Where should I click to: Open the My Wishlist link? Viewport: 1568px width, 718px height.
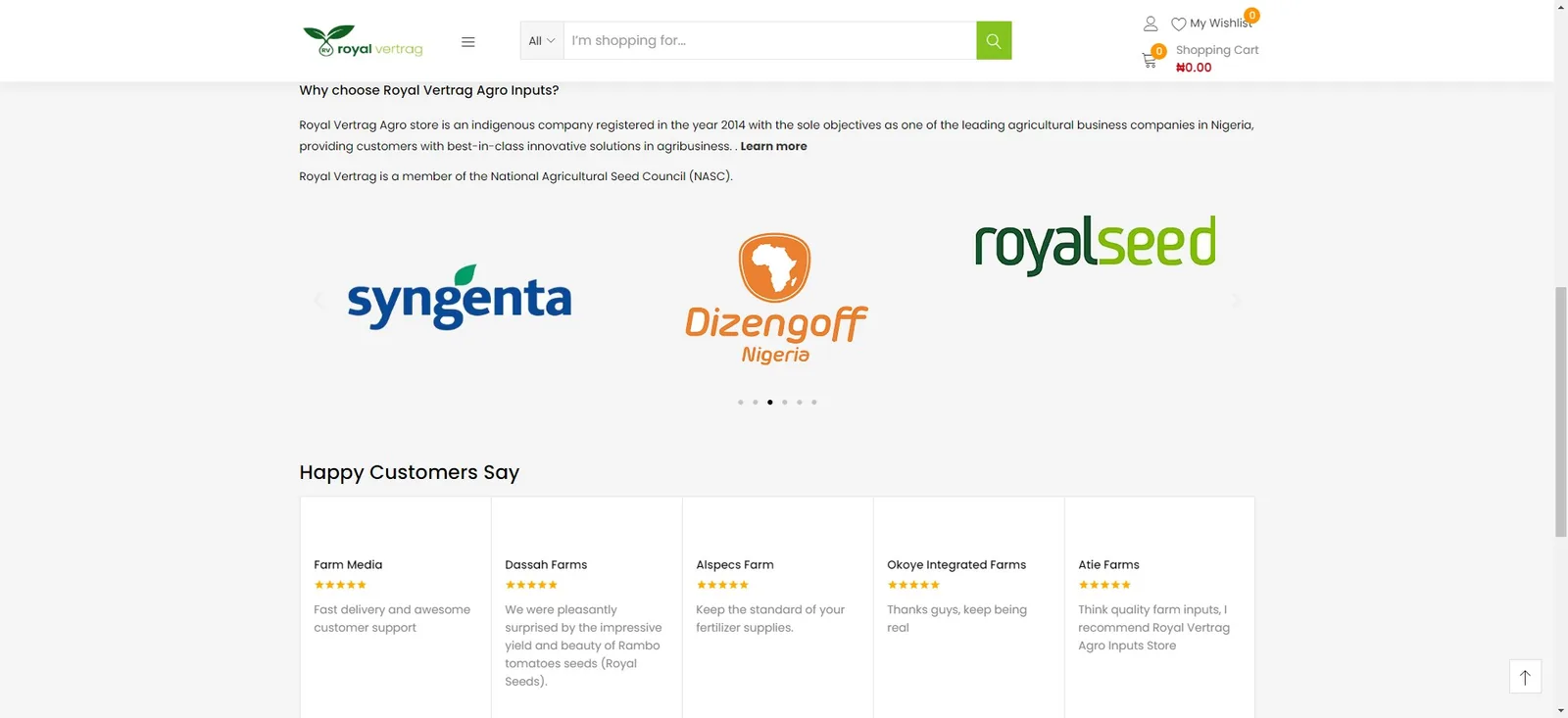point(1220,24)
